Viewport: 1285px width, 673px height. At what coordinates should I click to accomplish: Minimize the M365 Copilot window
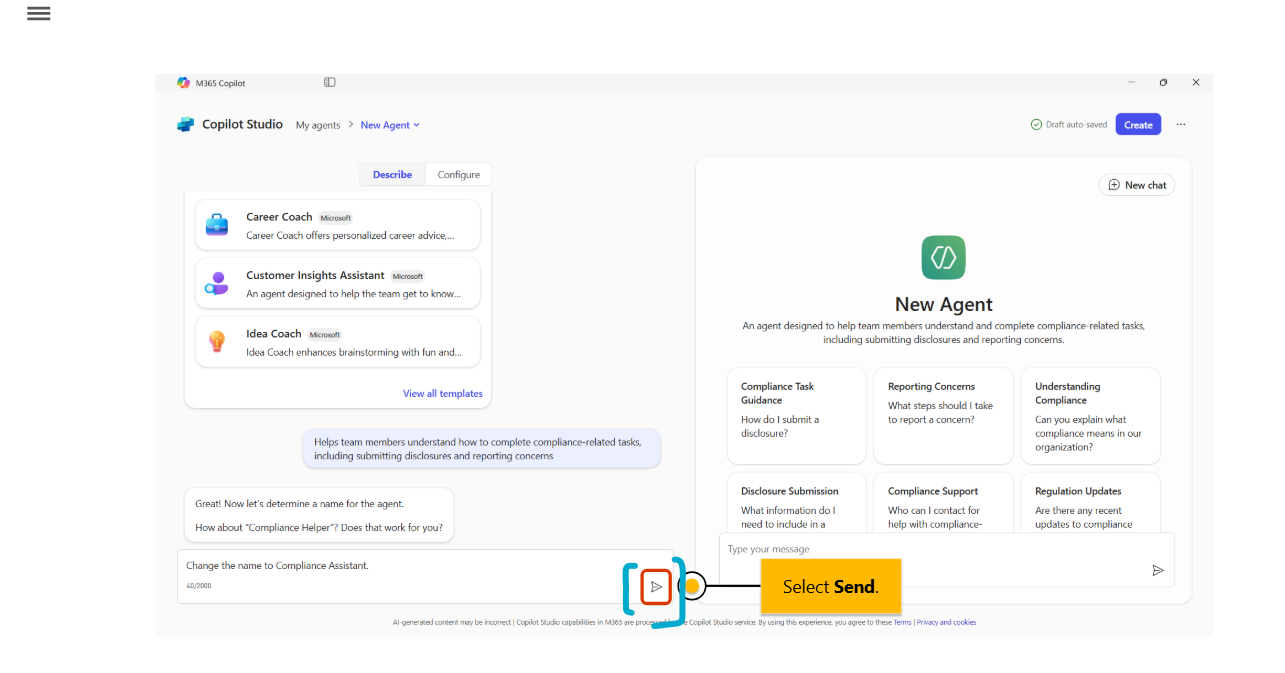coord(1131,83)
